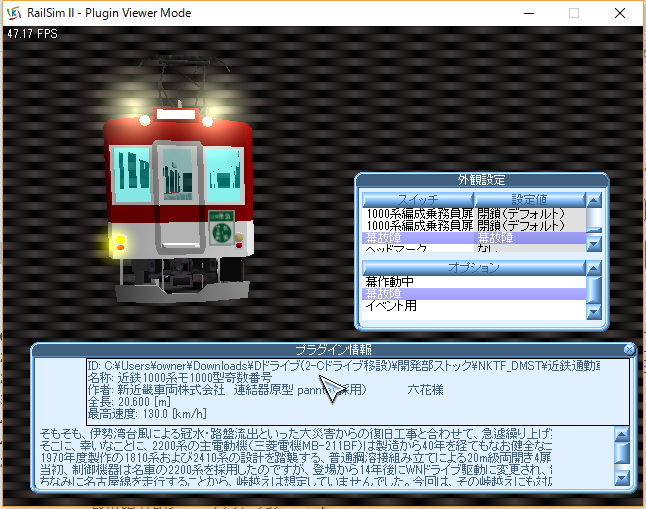Viewport: 646px width, 509px height.
Task: Click the RailSim II app icon in title bar
Action: click(14, 13)
